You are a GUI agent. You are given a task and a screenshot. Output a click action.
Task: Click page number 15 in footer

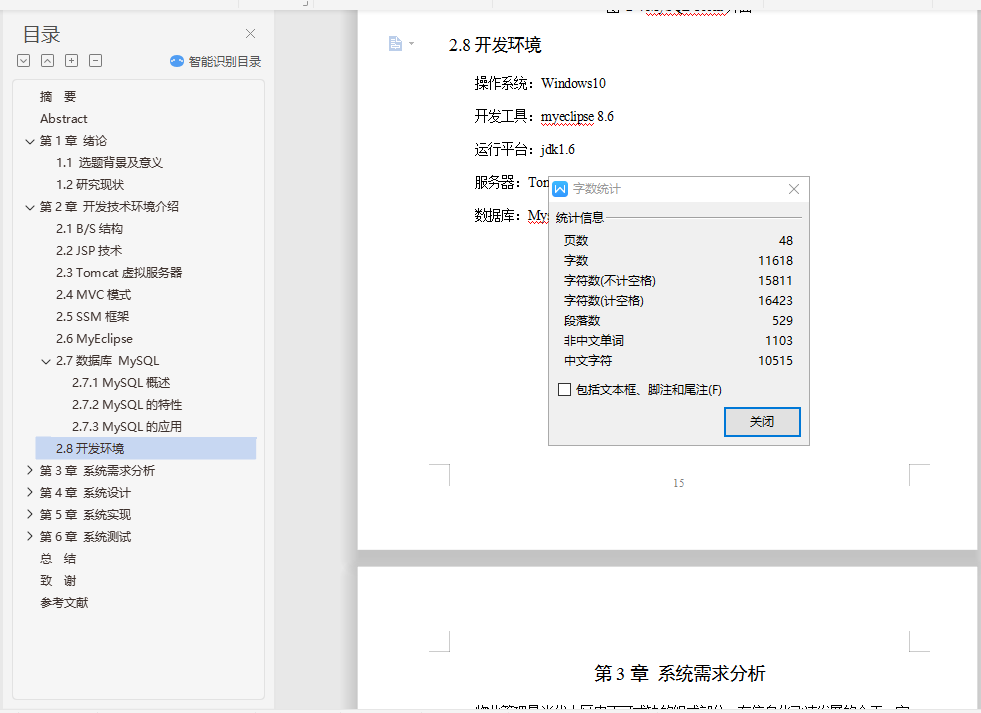pyautogui.click(x=679, y=483)
